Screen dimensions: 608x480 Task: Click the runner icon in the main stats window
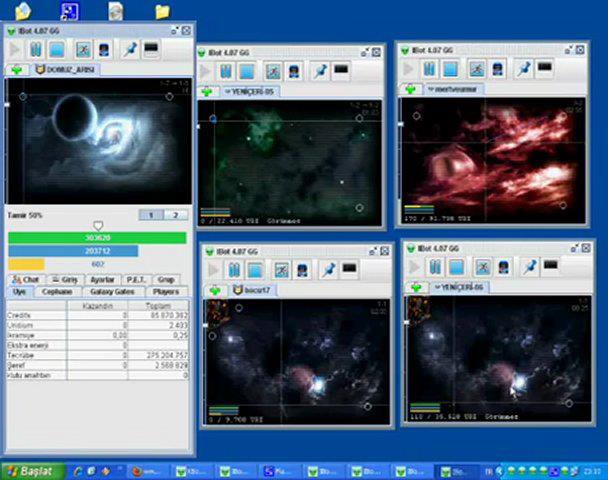pyautogui.click(x=83, y=50)
